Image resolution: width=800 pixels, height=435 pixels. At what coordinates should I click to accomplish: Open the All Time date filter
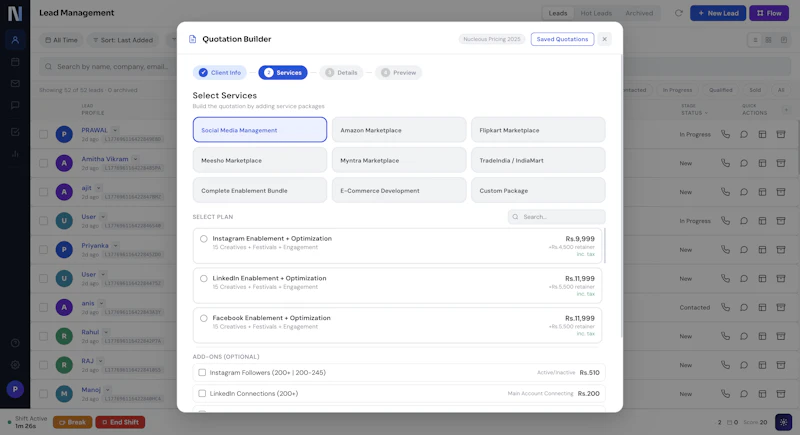tap(61, 40)
